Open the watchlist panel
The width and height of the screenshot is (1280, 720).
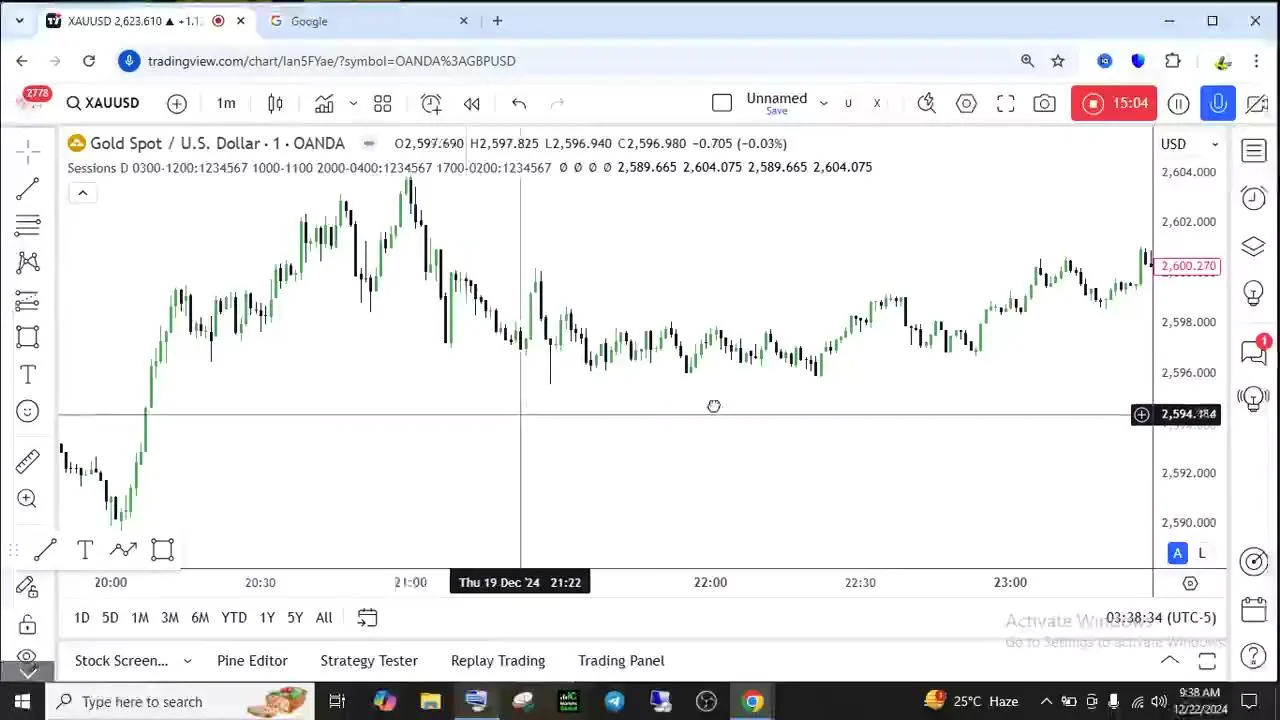coord(1254,151)
